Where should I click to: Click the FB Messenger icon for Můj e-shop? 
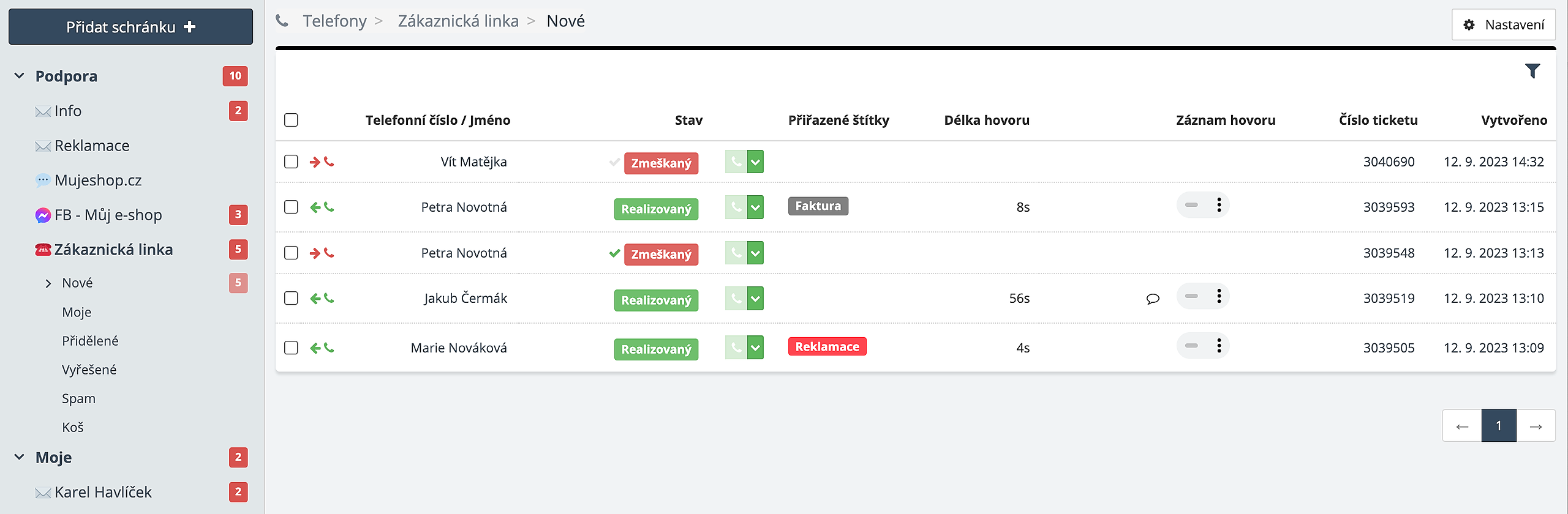(43, 215)
